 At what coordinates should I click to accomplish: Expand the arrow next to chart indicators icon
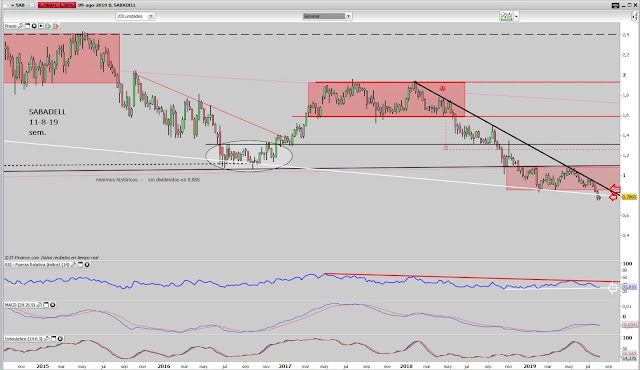tap(516, 16)
